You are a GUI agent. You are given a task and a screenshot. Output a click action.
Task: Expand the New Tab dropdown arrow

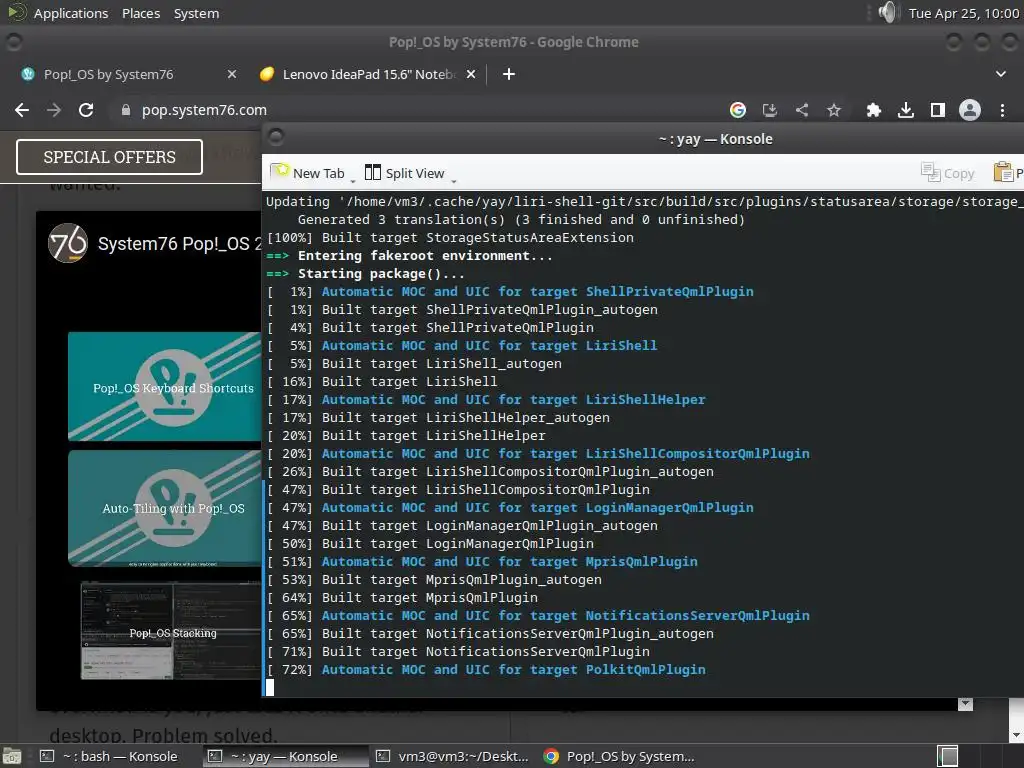(x=353, y=180)
